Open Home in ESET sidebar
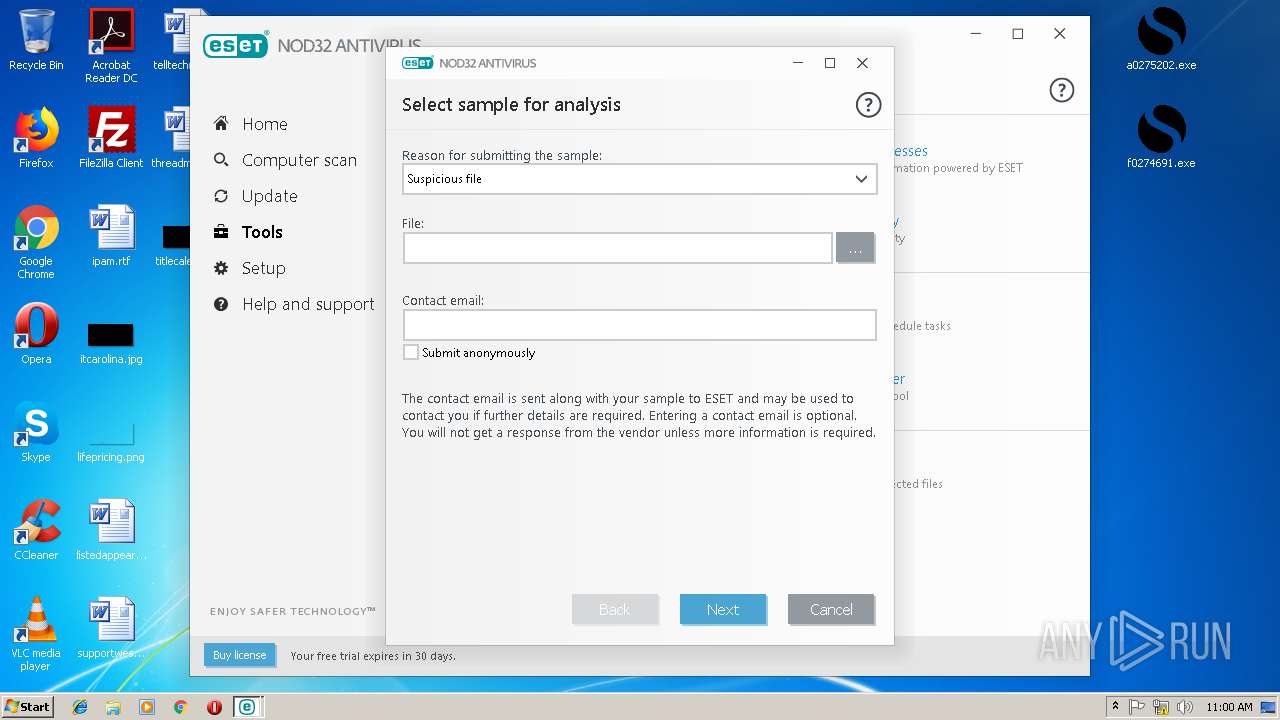1280x720 pixels. [x=265, y=124]
